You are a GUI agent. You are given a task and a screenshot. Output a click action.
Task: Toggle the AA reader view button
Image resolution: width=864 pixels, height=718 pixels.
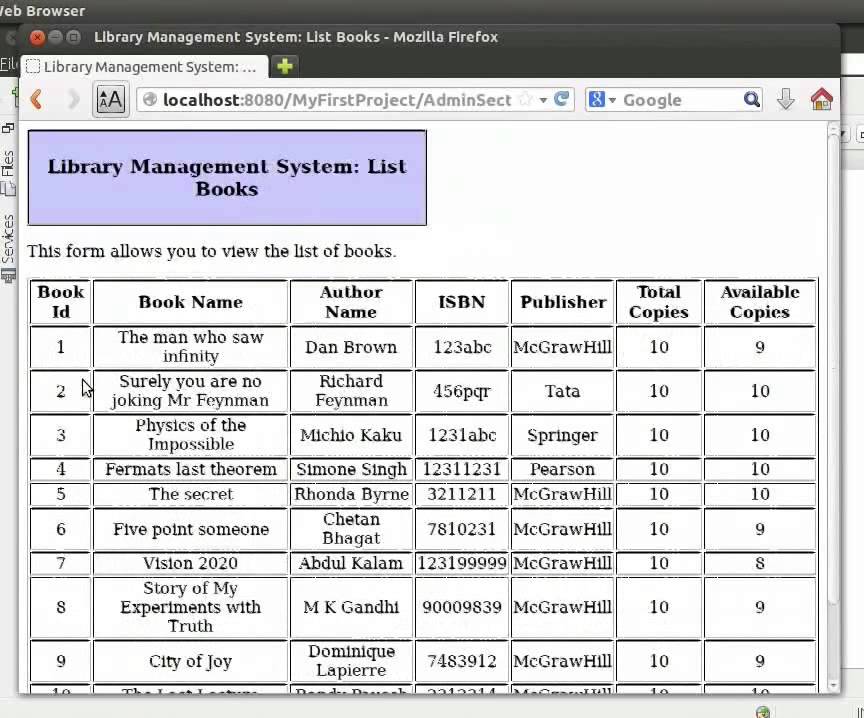110,100
